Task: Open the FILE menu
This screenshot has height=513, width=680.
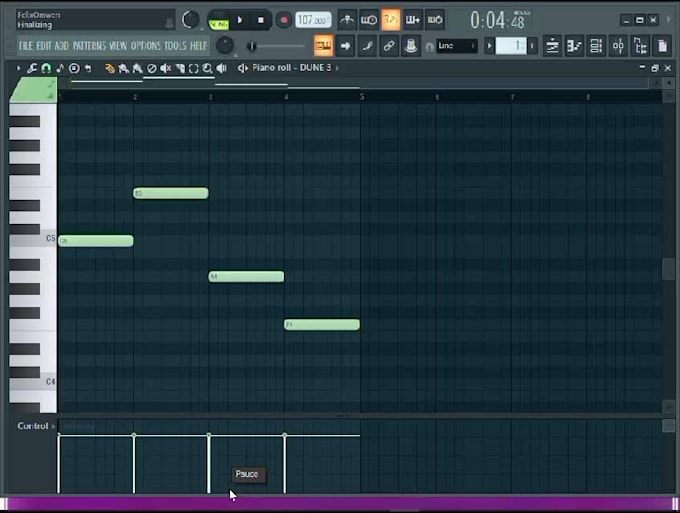Action: tap(26, 46)
